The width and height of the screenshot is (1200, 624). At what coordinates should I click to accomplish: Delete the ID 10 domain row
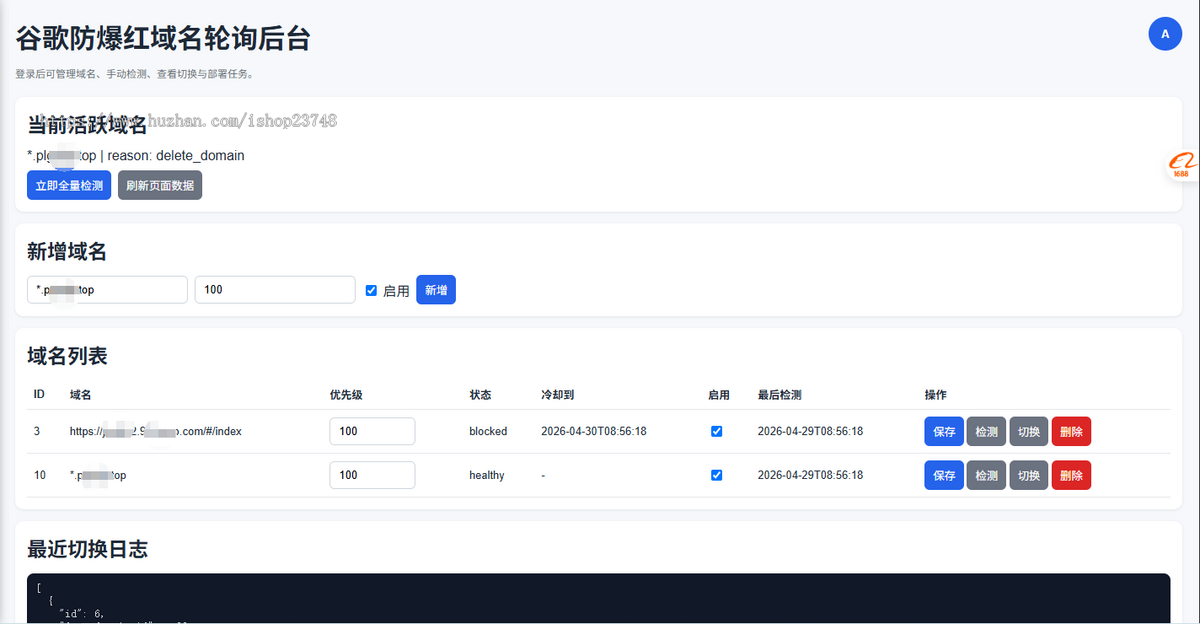pyautogui.click(x=1071, y=476)
